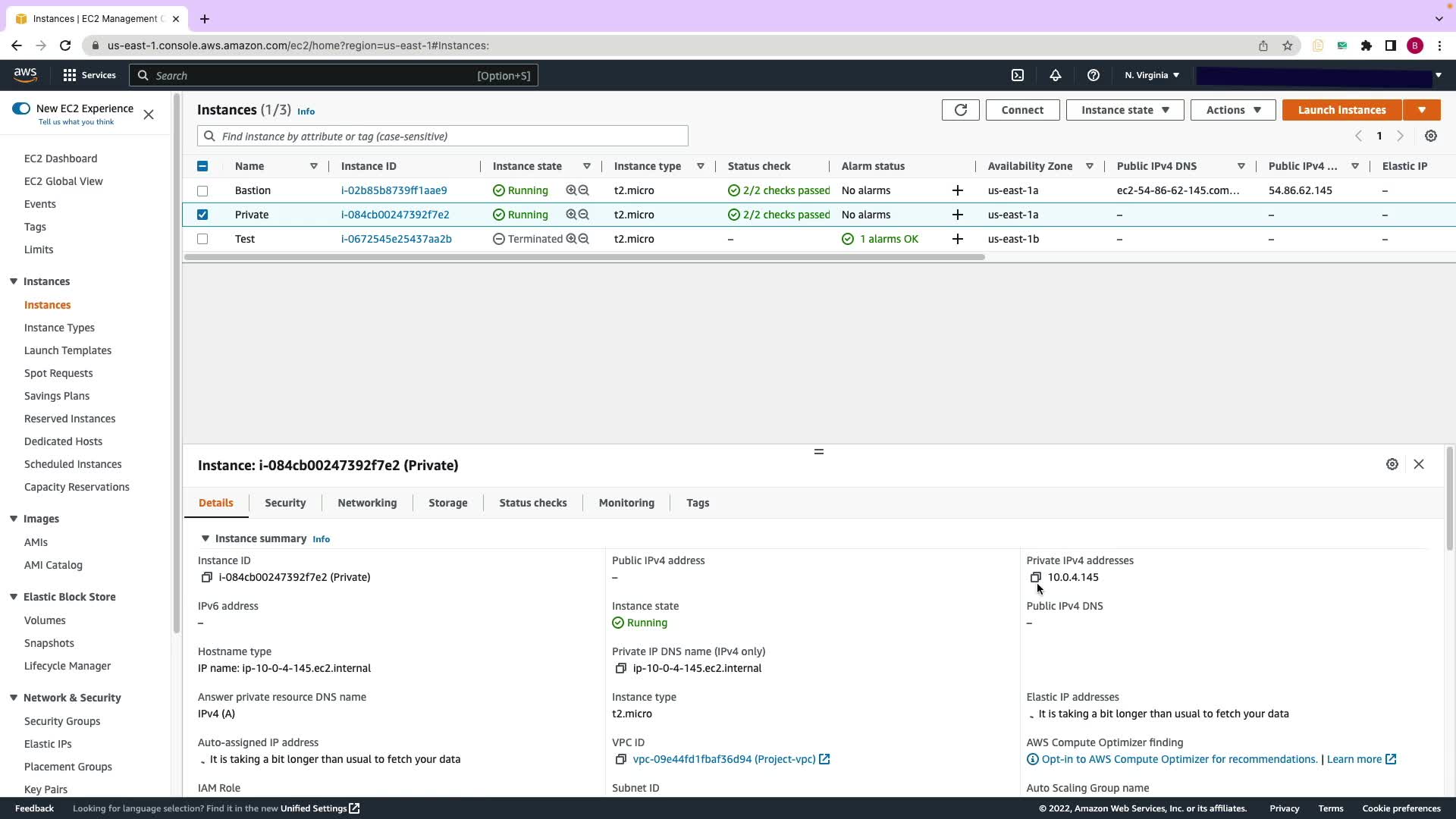
Task: Open the Security tab
Action: tap(285, 503)
